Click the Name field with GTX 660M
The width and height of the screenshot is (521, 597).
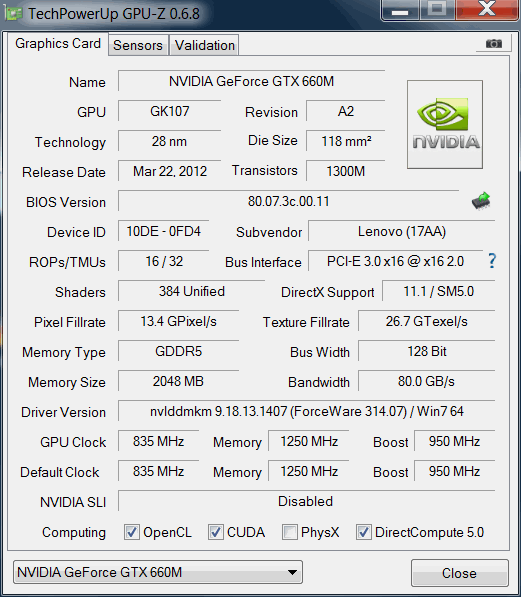251,81
